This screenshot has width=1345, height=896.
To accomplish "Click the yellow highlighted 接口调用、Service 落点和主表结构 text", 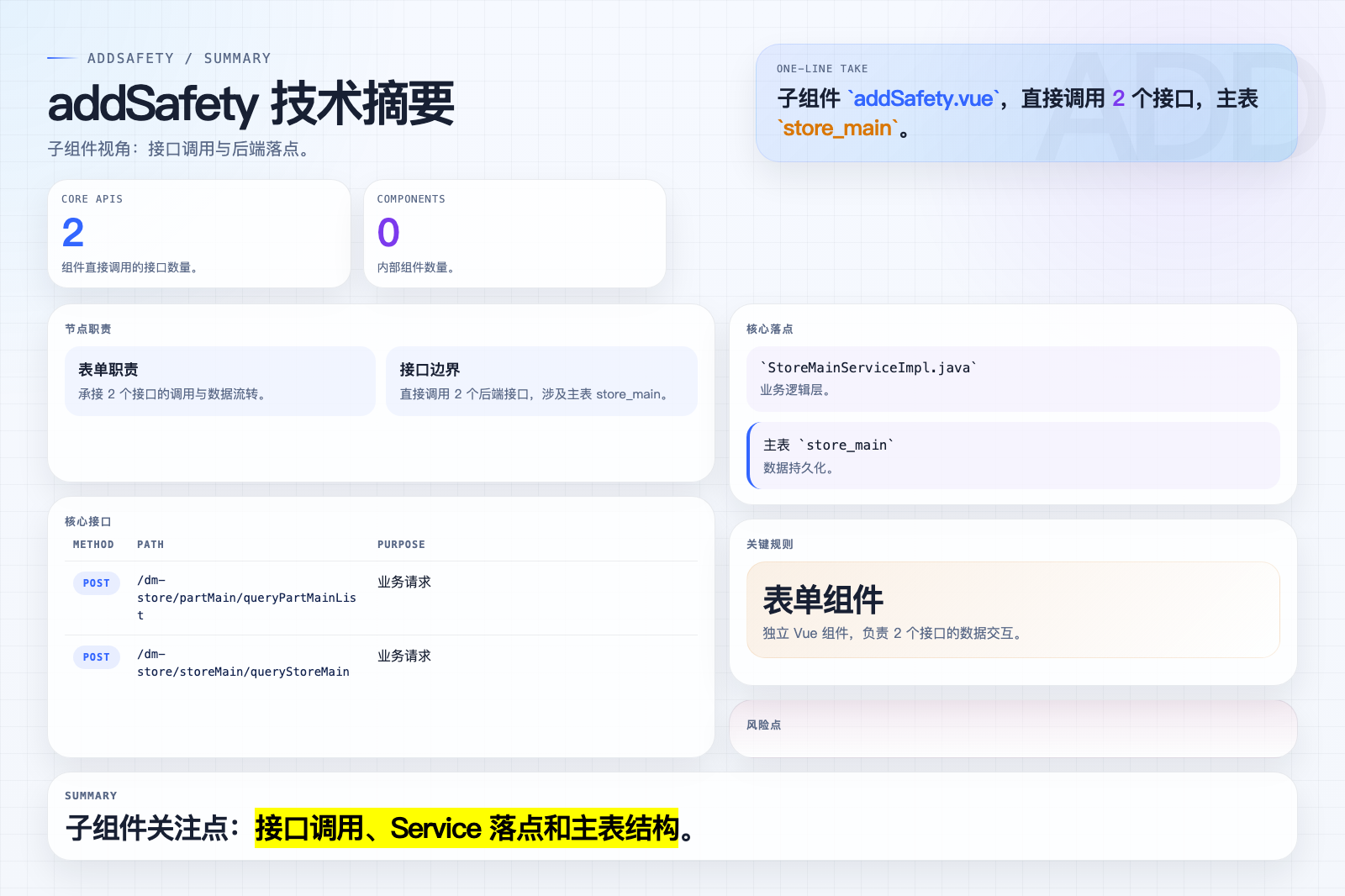I will tap(467, 829).
